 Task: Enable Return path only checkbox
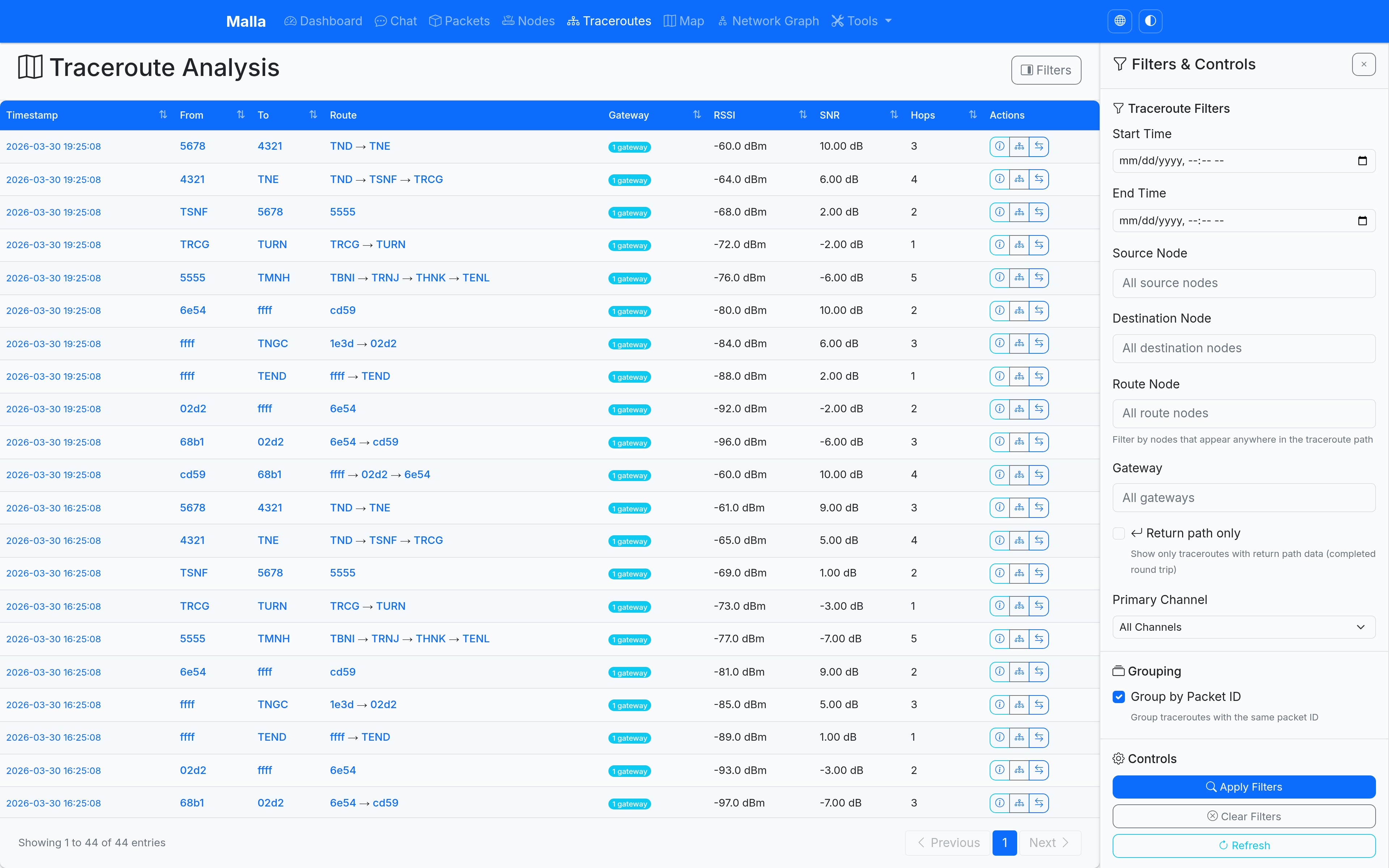(1119, 534)
